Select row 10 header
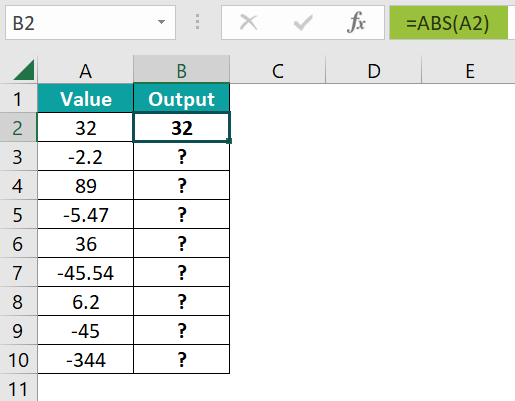The image size is (515, 401). pyautogui.click(x=18, y=360)
